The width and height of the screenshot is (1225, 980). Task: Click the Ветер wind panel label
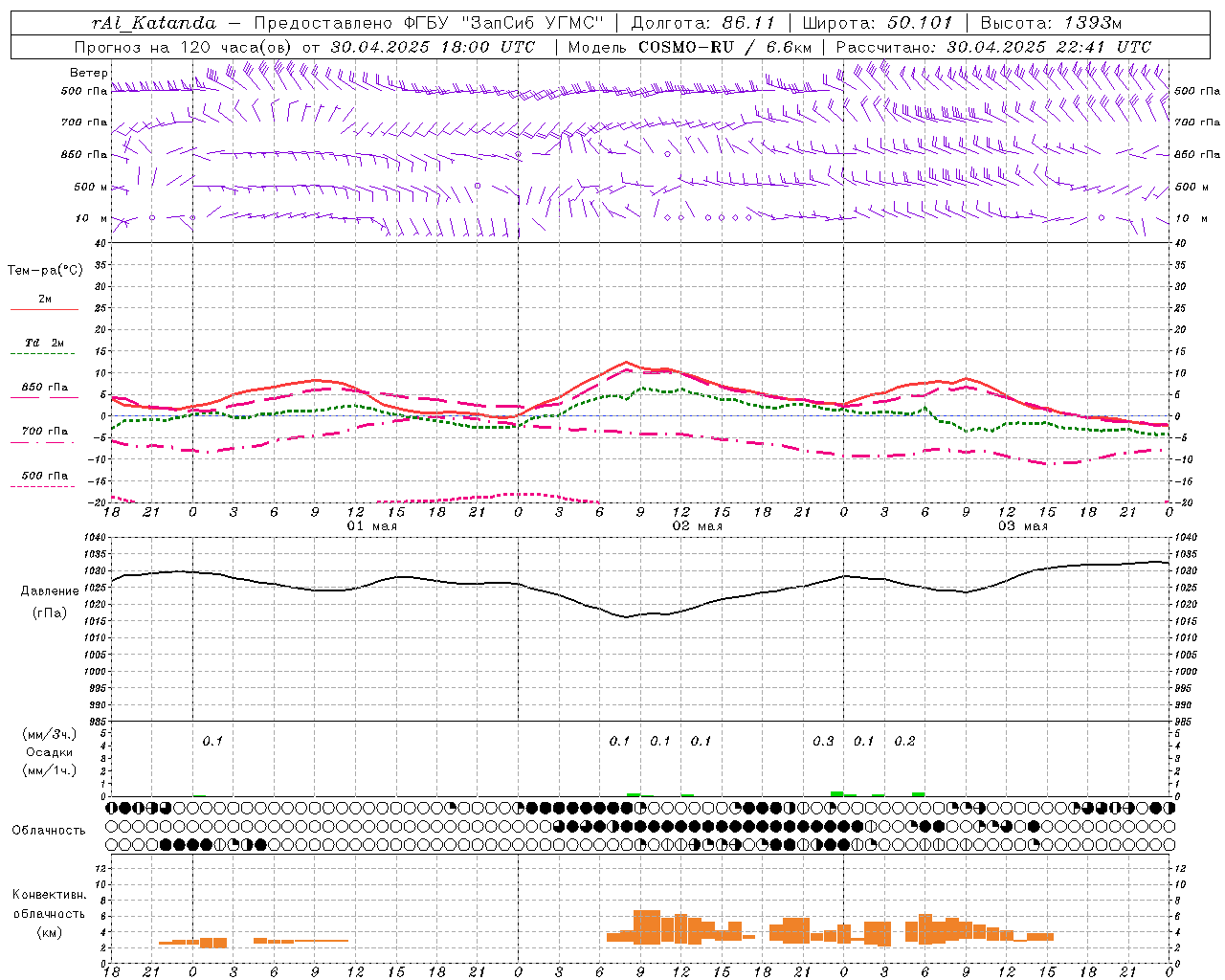89,73
